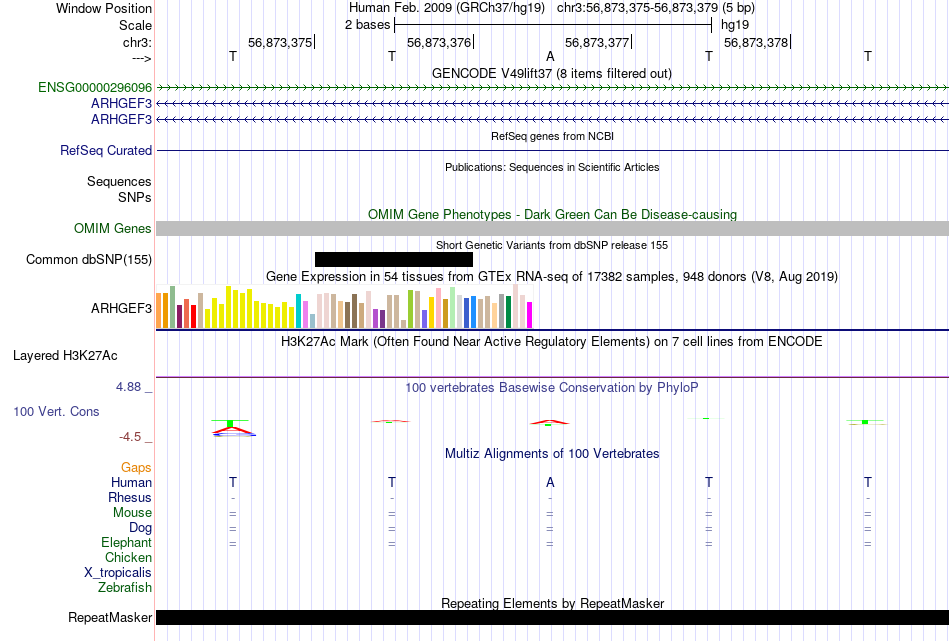Click the 100 Vert. Cons track label
Viewport: 950px width, 641px height.
click(56, 411)
